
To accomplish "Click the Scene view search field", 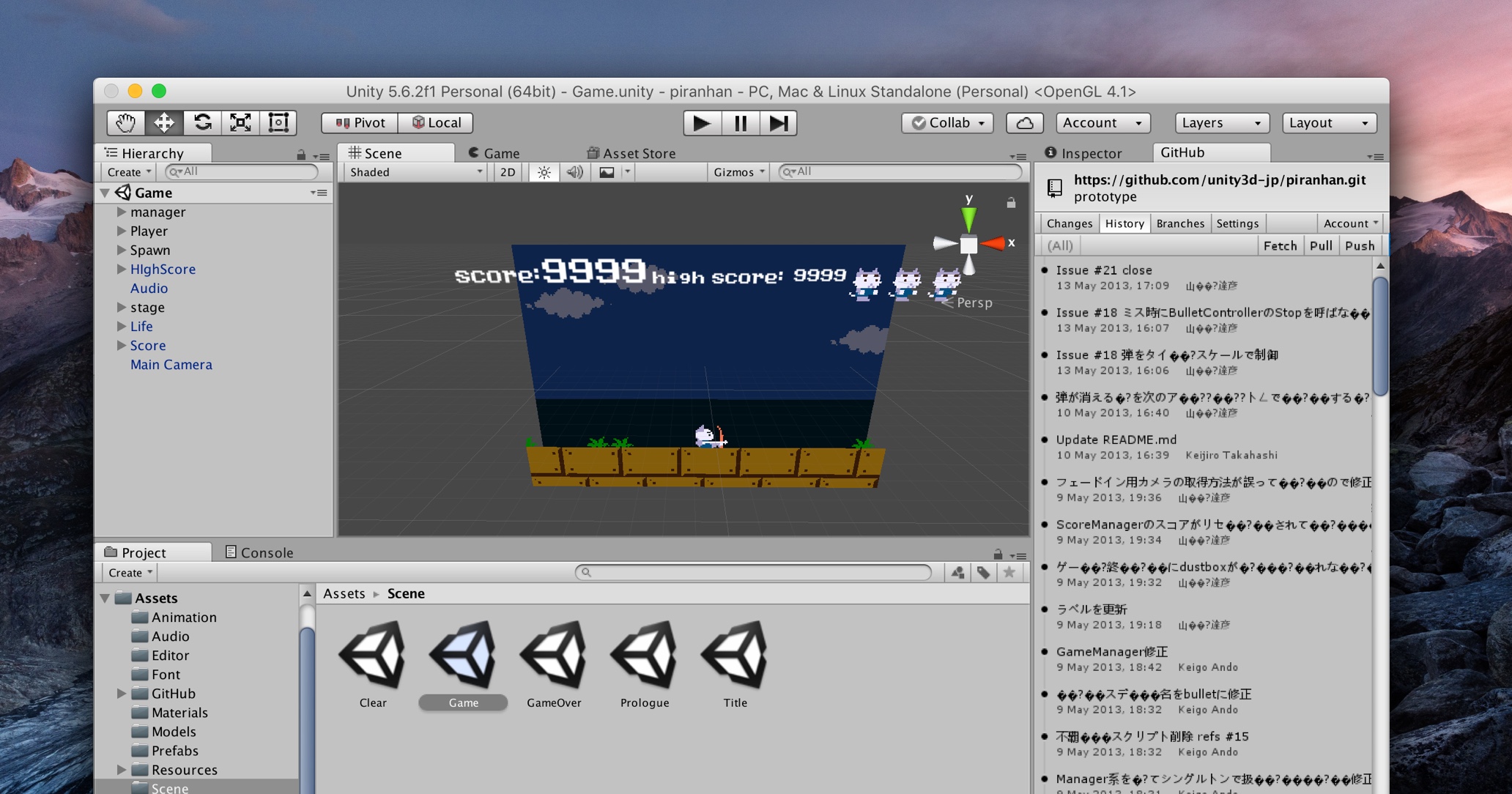I will (x=900, y=172).
